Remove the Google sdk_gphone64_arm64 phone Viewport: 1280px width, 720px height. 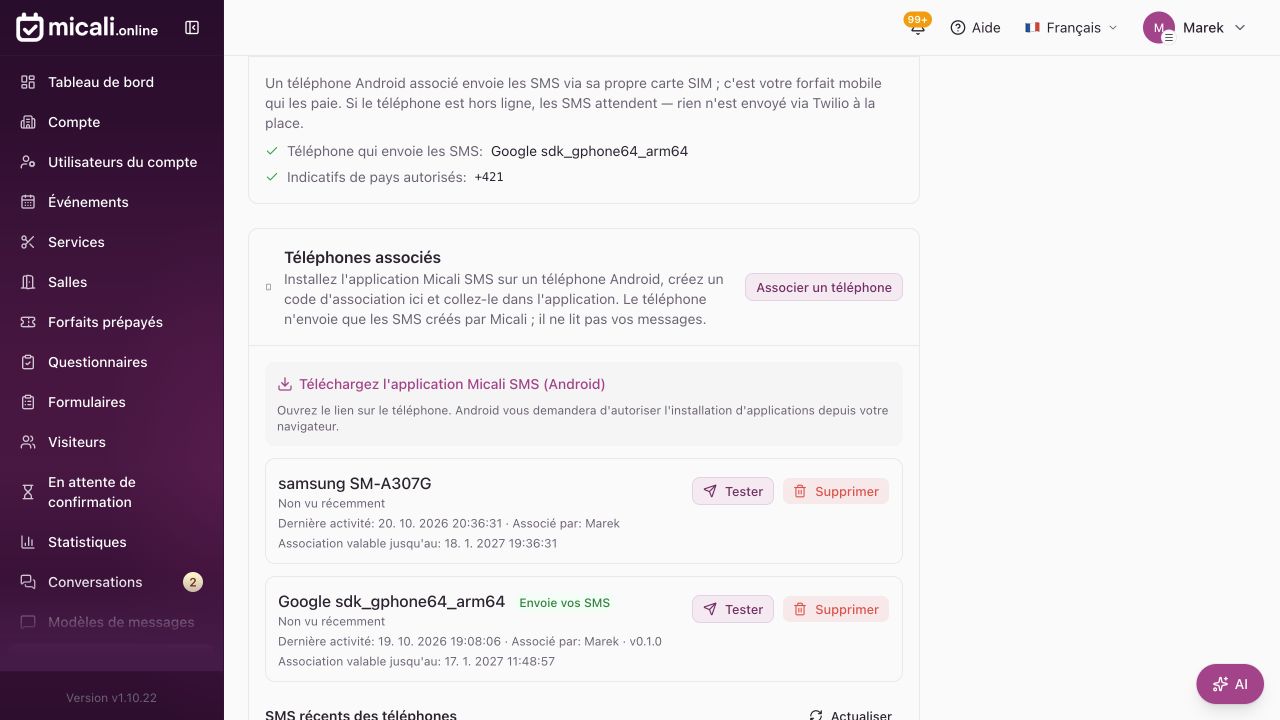point(836,609)
